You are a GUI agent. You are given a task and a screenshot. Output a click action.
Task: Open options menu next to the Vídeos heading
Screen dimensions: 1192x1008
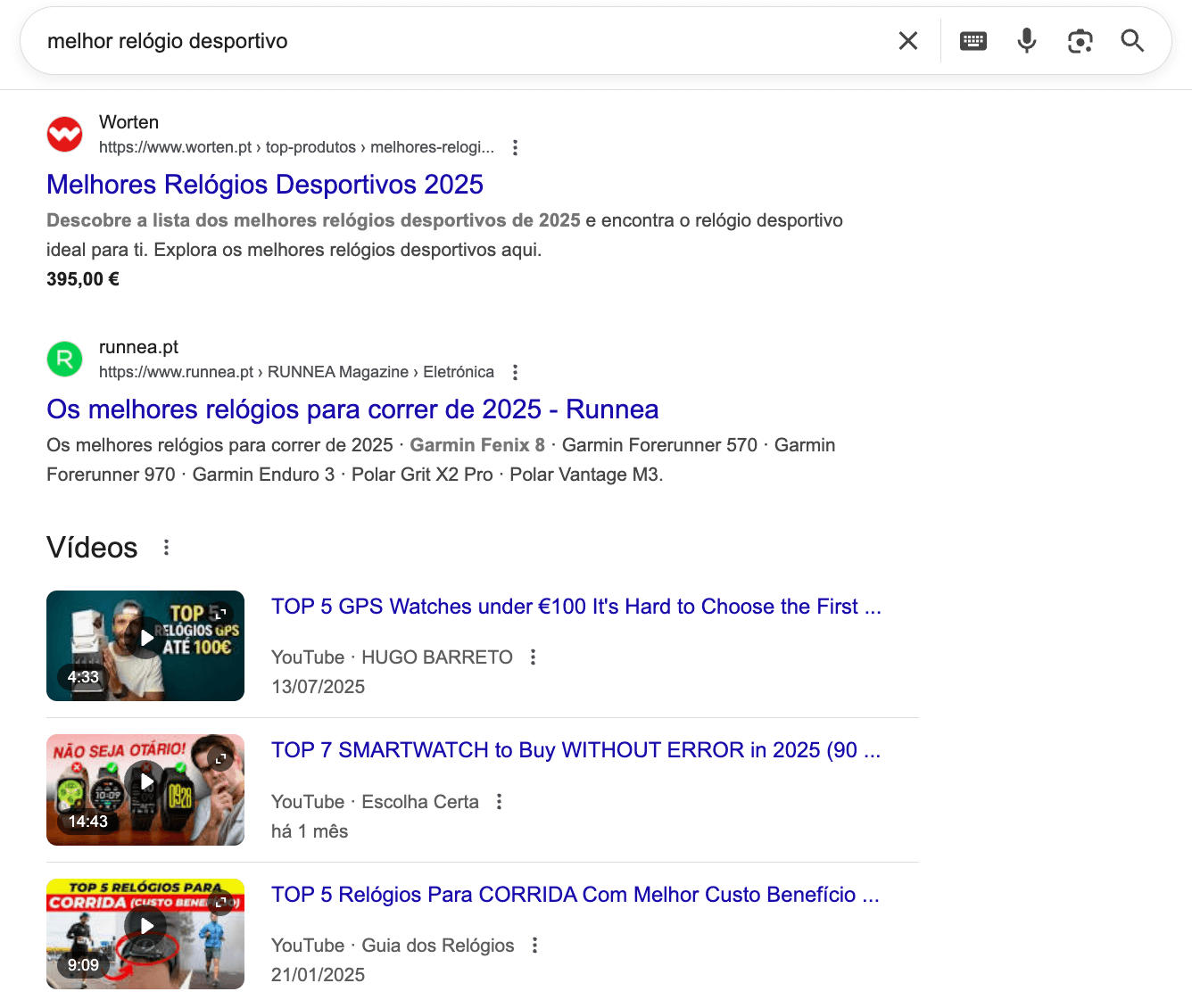[166, 548]
